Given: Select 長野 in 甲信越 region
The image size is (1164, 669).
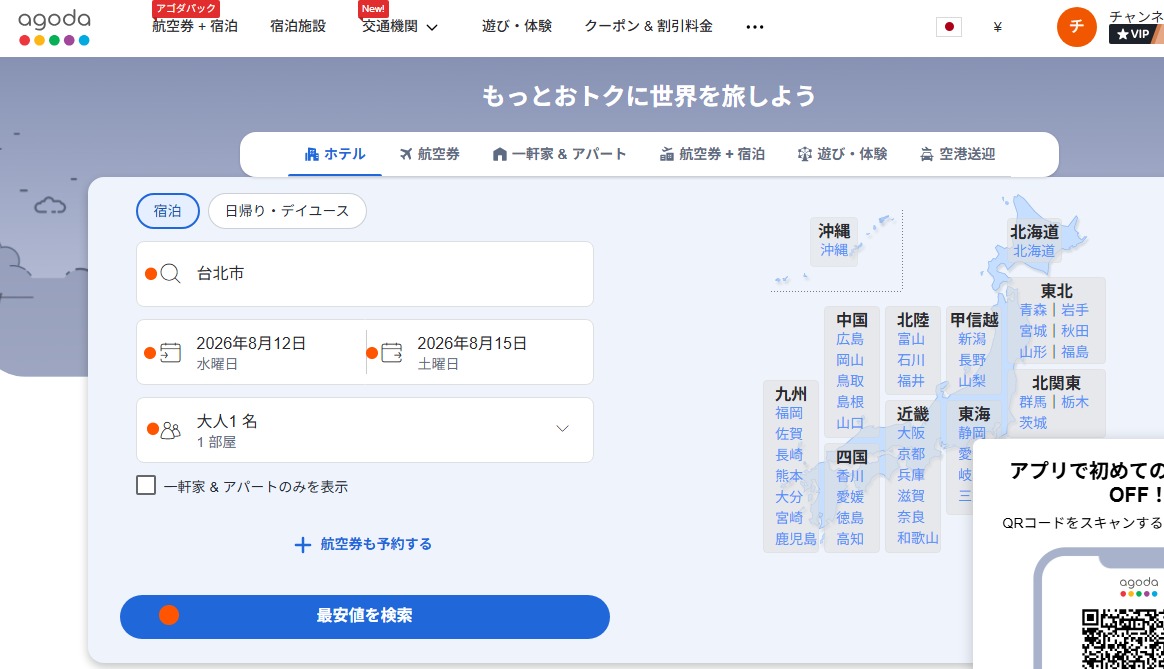Looking at the screenshot, I should 972,359.
